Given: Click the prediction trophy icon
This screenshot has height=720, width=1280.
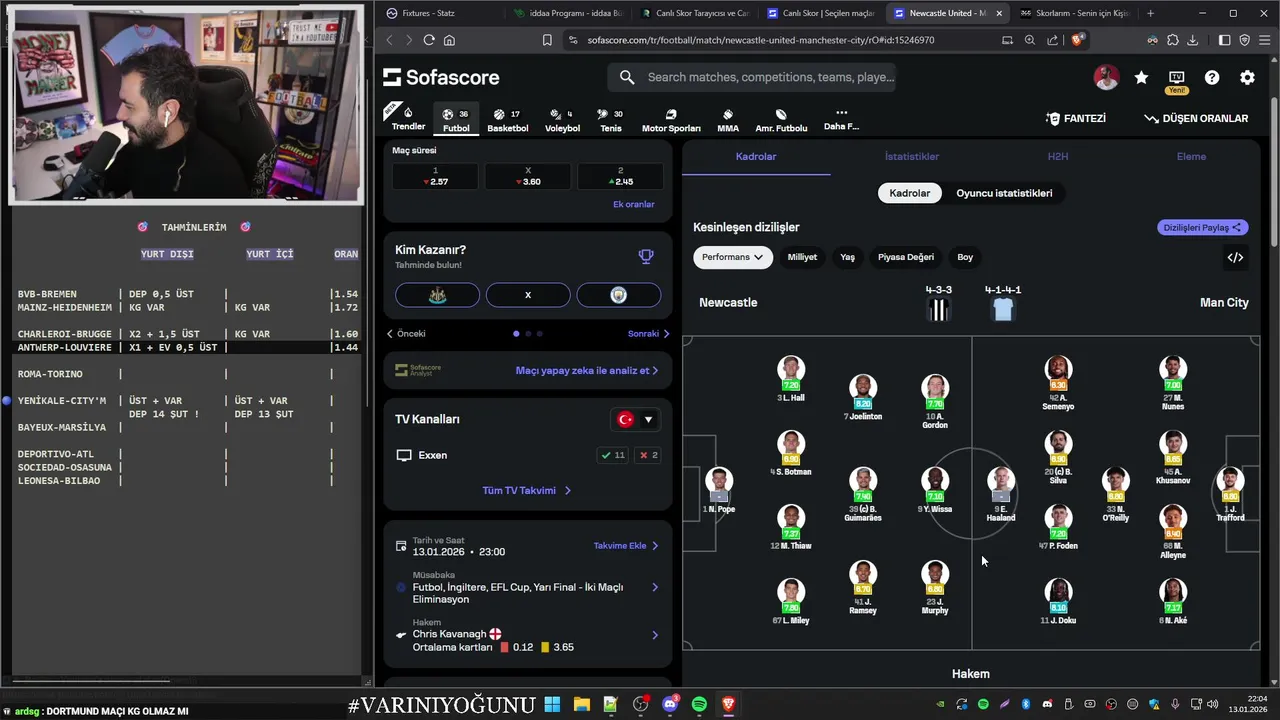Looking at the screenshot, I should (646, 256).
